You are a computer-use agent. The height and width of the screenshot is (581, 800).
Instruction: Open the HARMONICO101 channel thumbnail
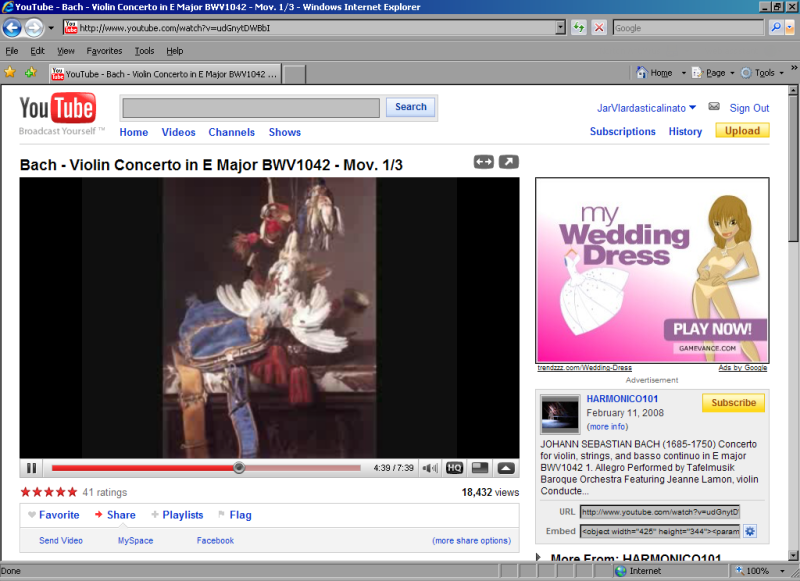(560, 414)
